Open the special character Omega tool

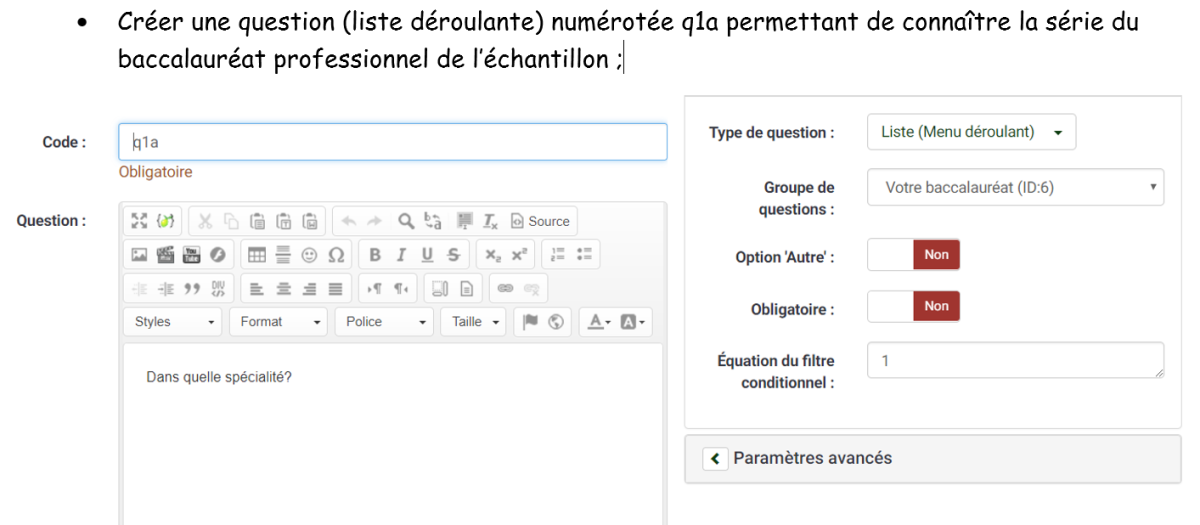pos(336,255)
